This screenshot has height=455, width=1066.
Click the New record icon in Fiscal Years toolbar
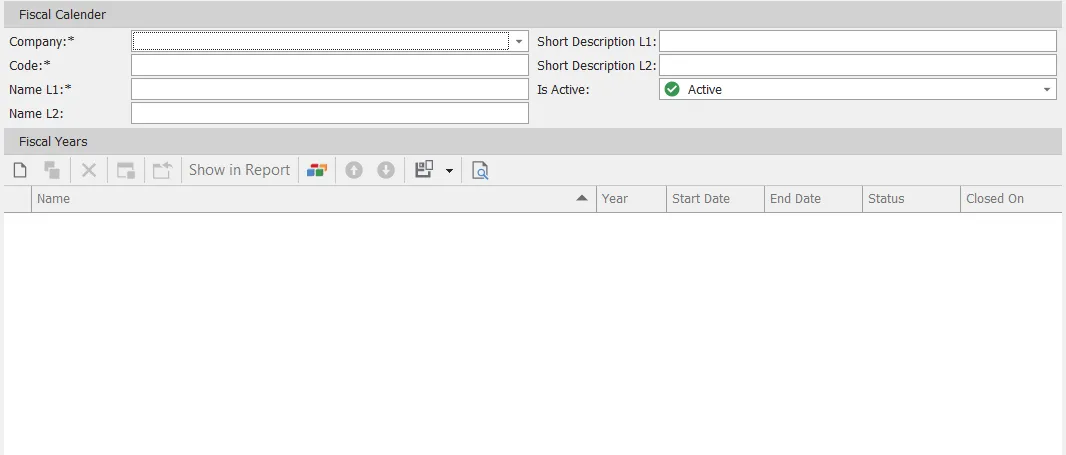(x=20, y=170)
